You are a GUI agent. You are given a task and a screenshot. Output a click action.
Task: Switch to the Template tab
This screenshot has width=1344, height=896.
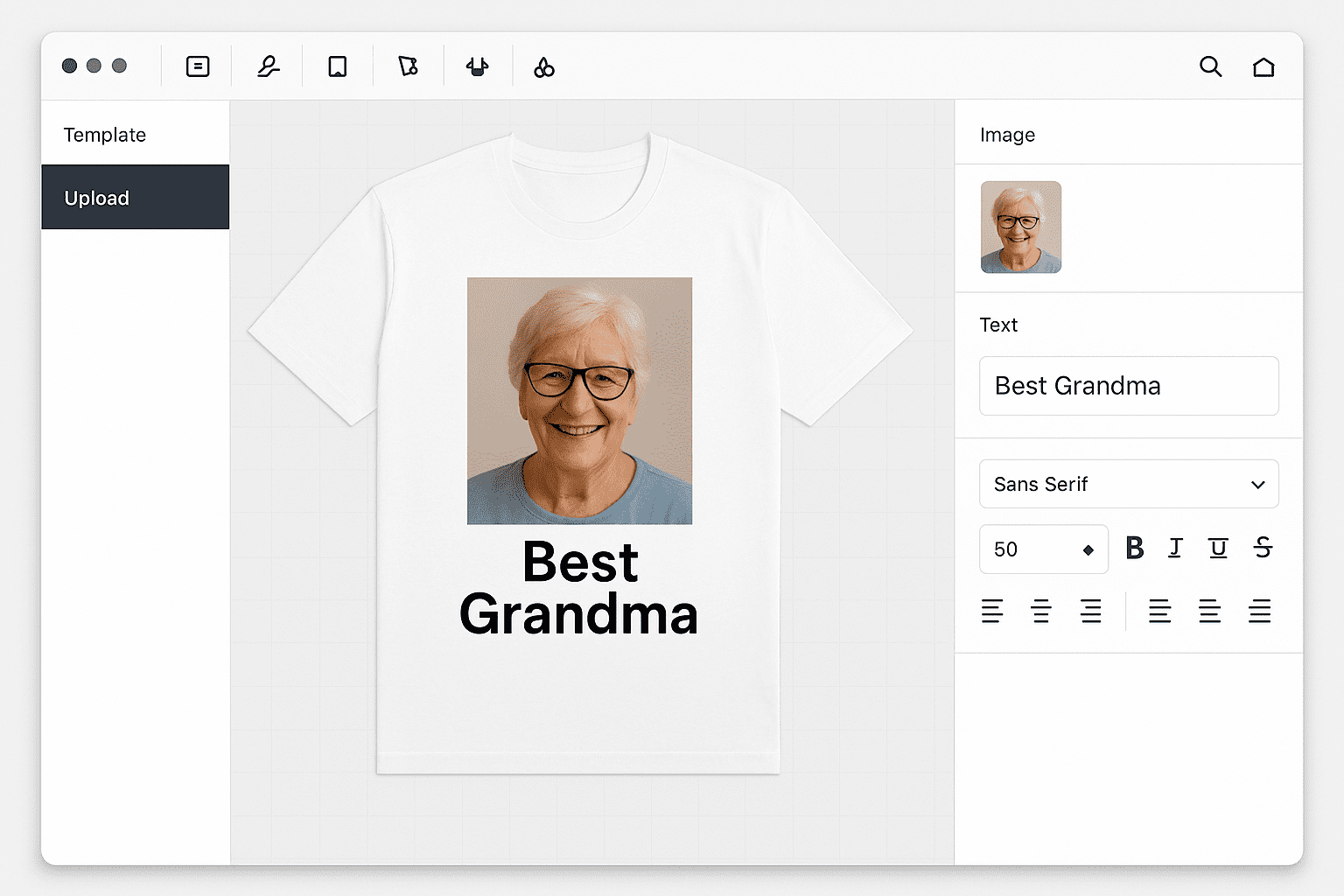(105, 135)
